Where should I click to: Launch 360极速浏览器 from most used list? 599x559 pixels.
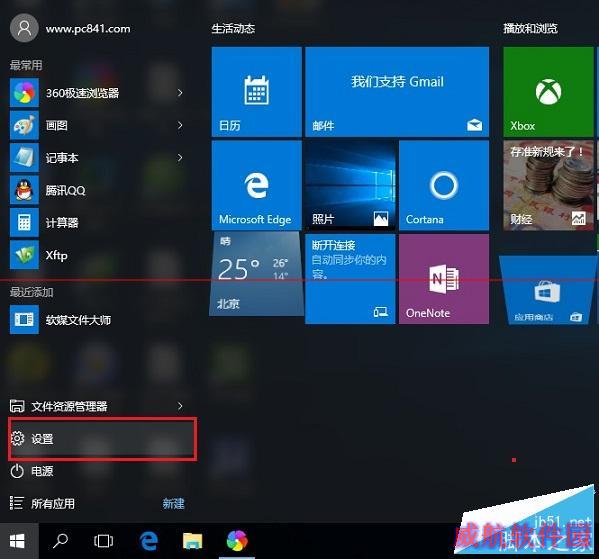point(97,93)
